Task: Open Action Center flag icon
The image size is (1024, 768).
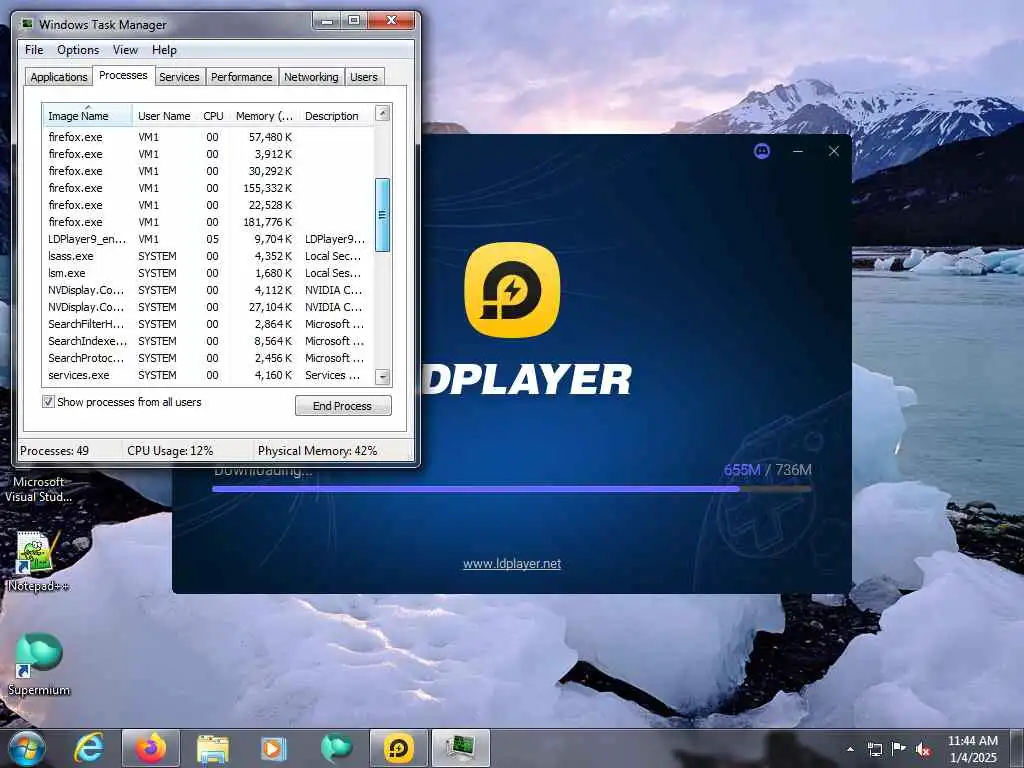Action: coord(899,749)
